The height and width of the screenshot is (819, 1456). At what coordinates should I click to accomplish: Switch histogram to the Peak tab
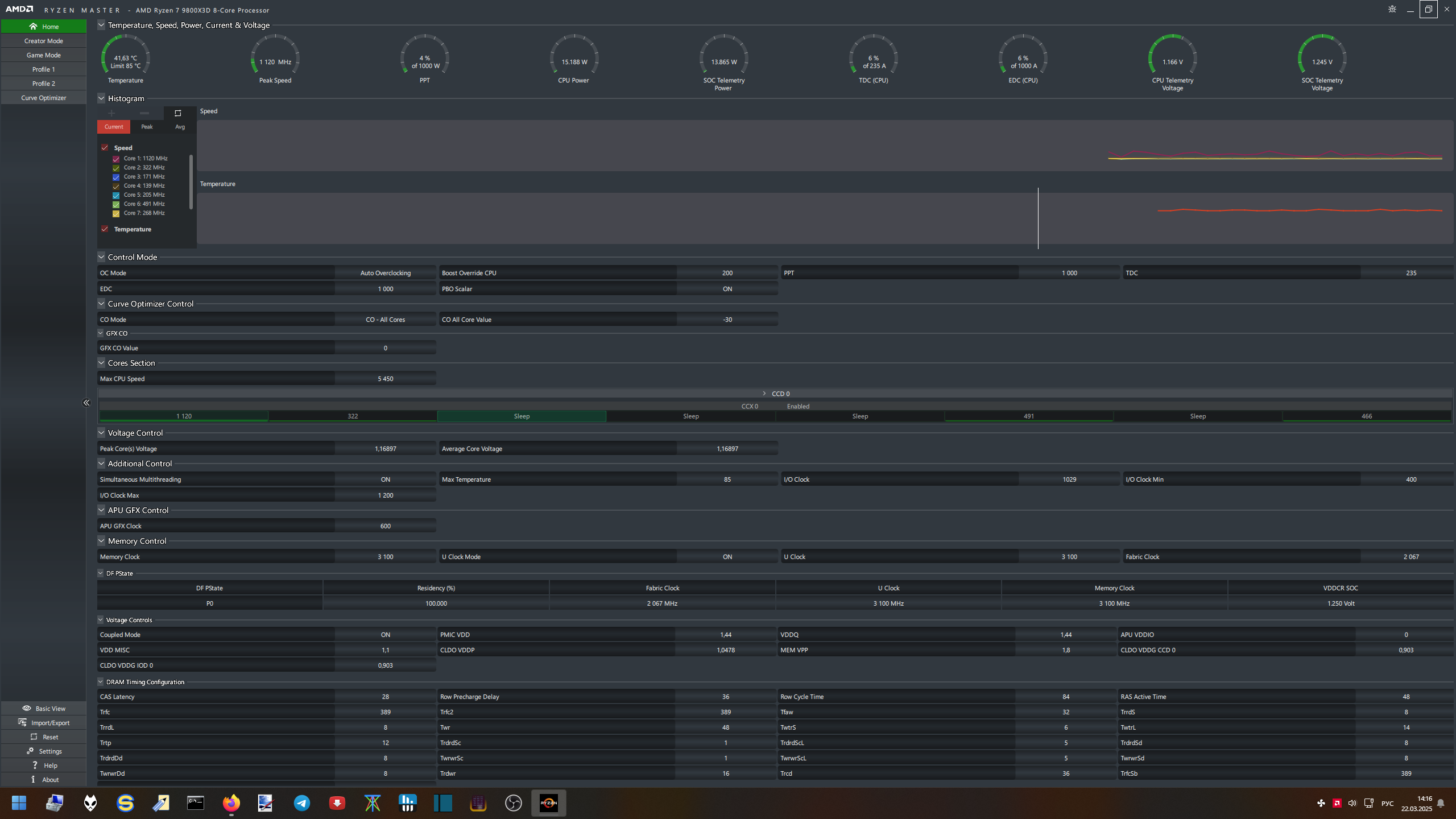(x=147, y=127)
